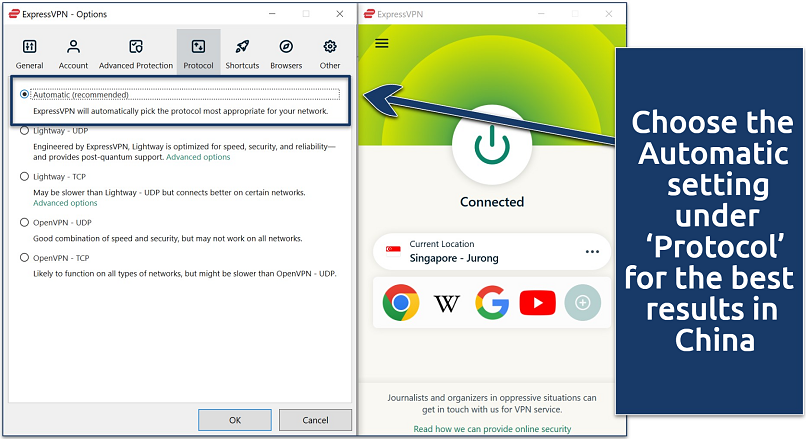Launch the Google shortcut
Image resolution: width=806 pixels, height=439 pixels.
point(492,302)
